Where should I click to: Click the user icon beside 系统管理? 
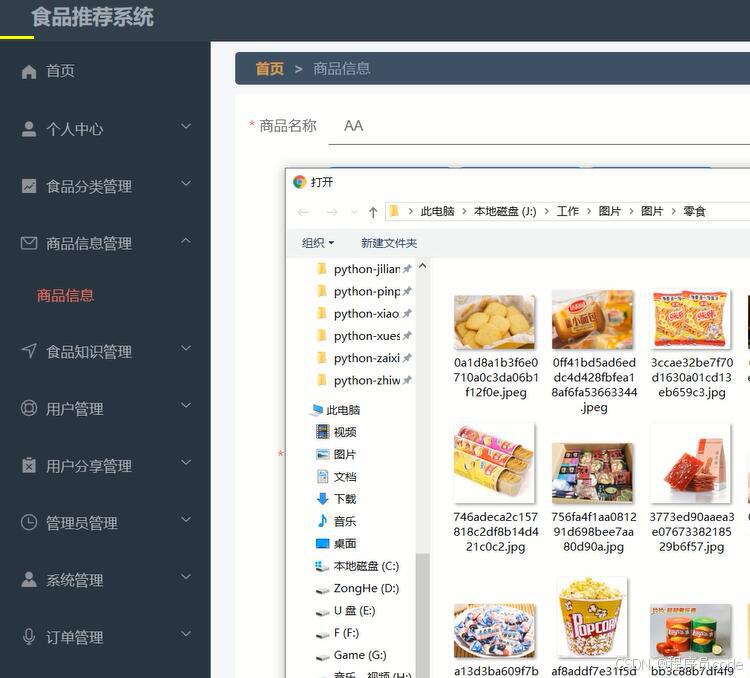[x=29, y=579]
